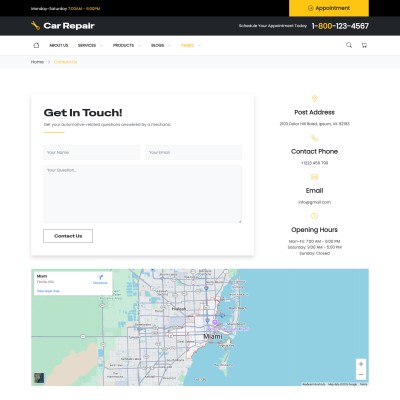The height and width of the screenshot is (400, 400).
Task: Click the Get In Touch! heading
Action: pyautogui.click(x=83, y=113)
